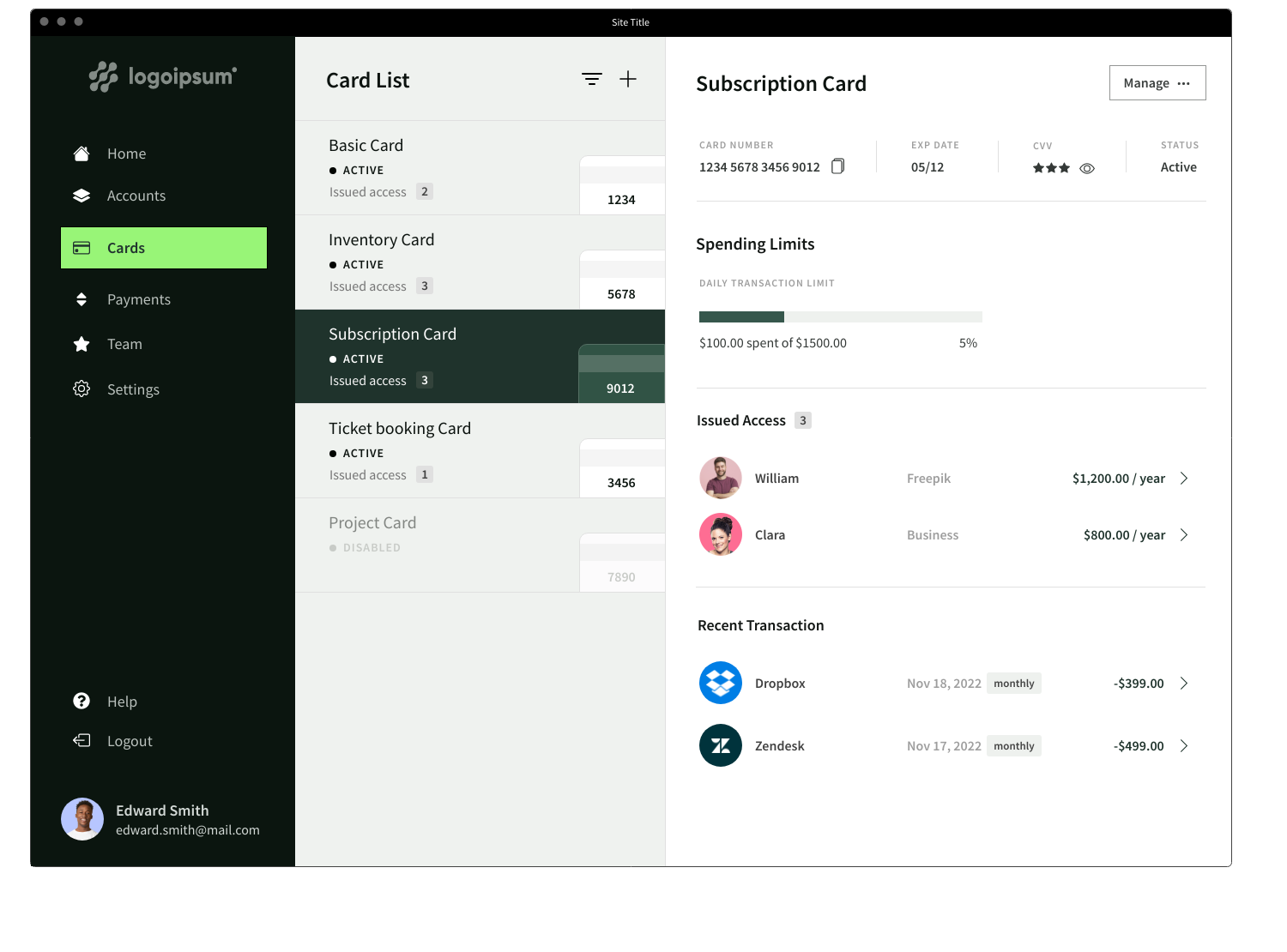Expand William's issued access details
The image size is (1287, 952).
[1185, 478]
